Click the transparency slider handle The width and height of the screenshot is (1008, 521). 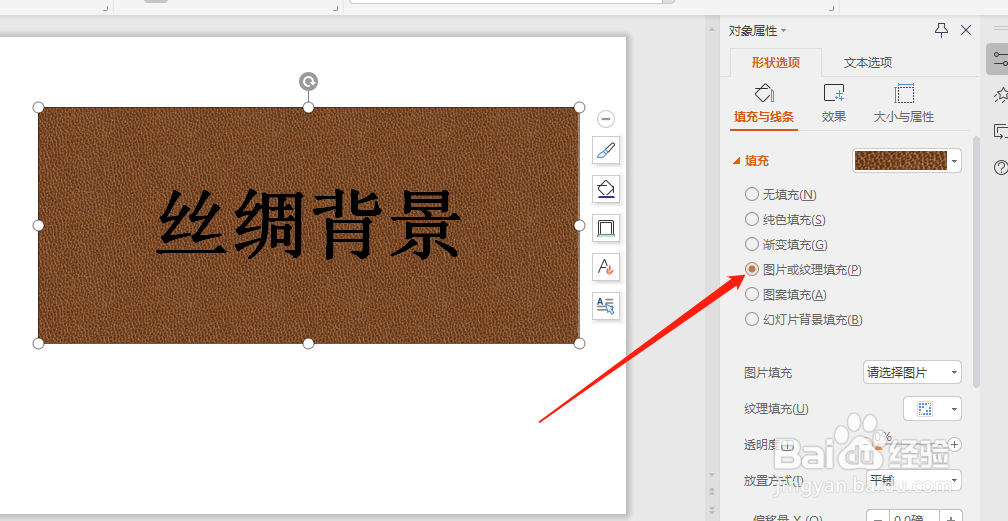pos(879,446)
